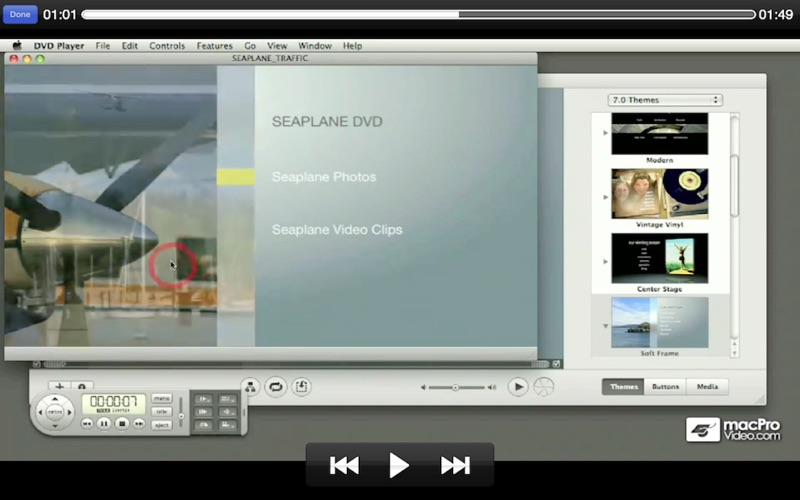Open the 7.0 Themes dropdown
The width and height of the screenshot is (800, 500).
point(665,100)
